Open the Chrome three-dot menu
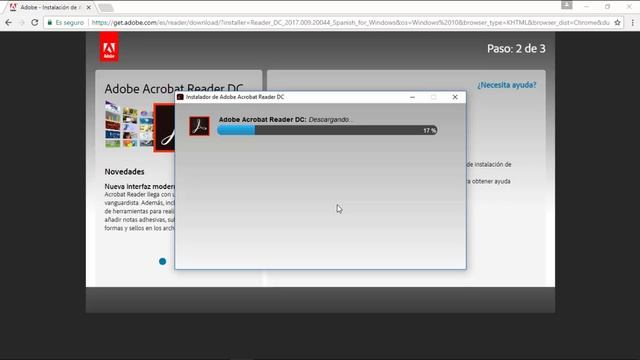This screenshot has width=640, height=360. click(633, 22)
